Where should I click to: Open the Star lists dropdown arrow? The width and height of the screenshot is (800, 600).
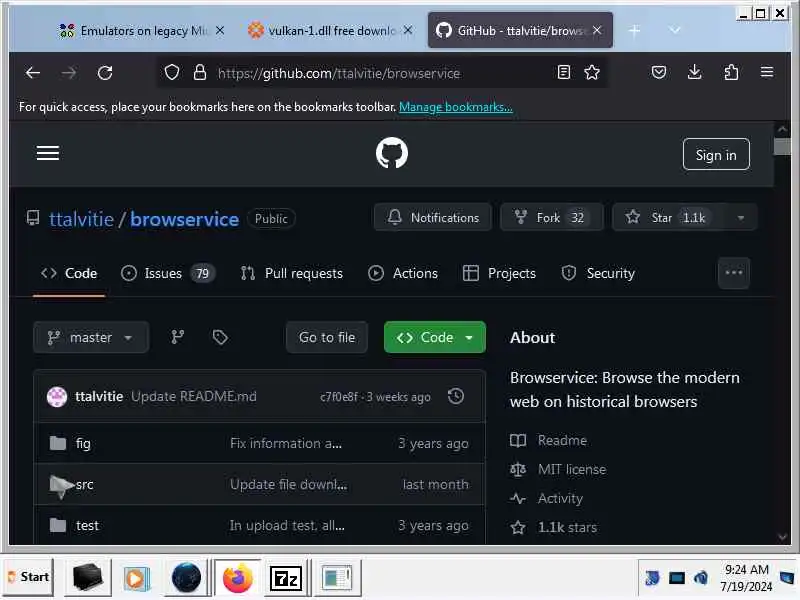click(740, 218)
